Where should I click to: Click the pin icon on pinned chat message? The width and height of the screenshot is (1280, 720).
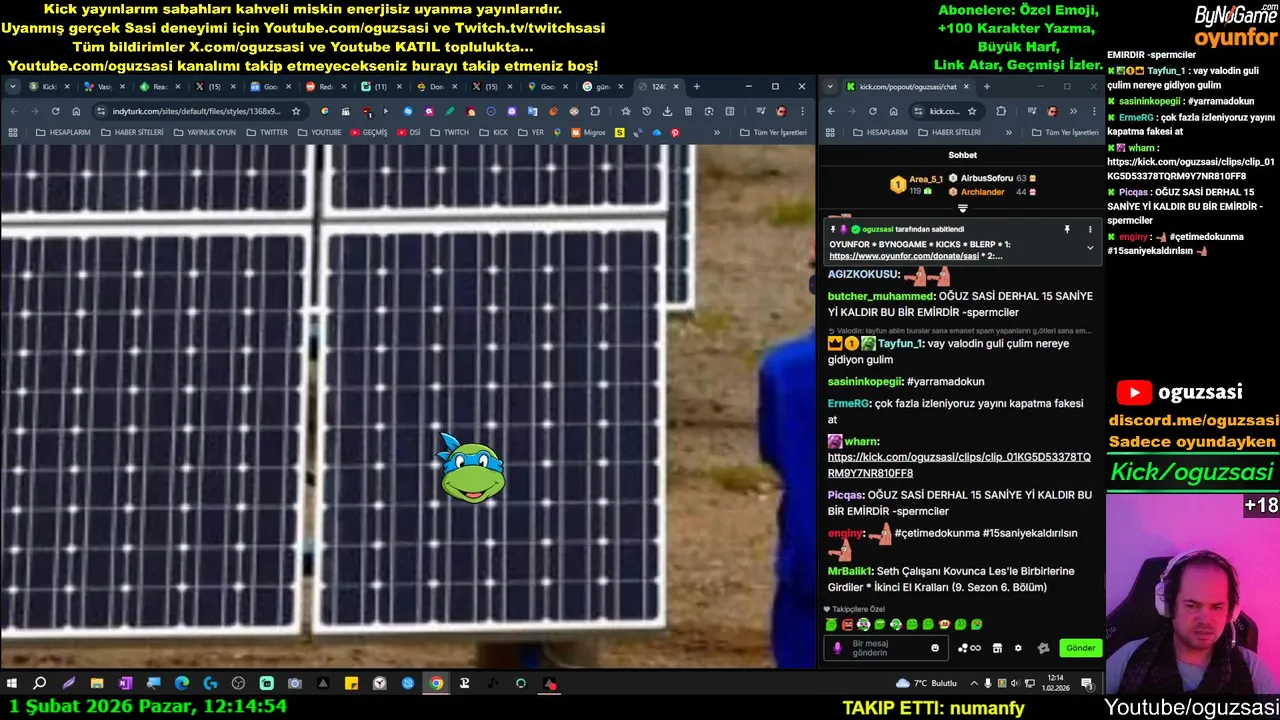tap(1067, 229)
